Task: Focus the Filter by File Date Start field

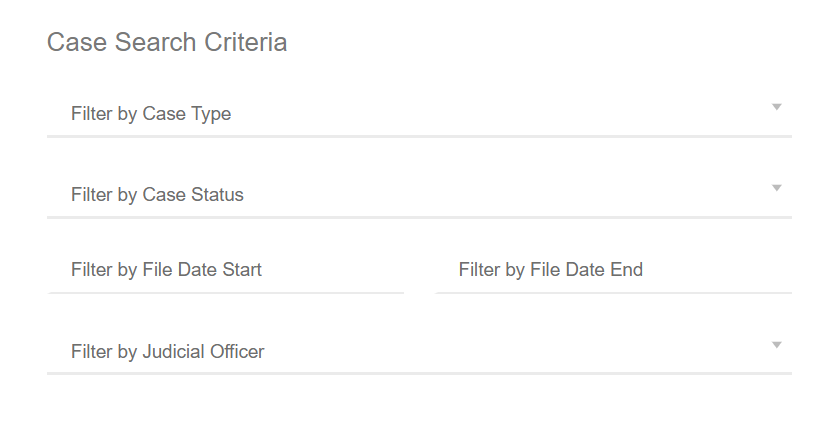Action: point(226,270)
